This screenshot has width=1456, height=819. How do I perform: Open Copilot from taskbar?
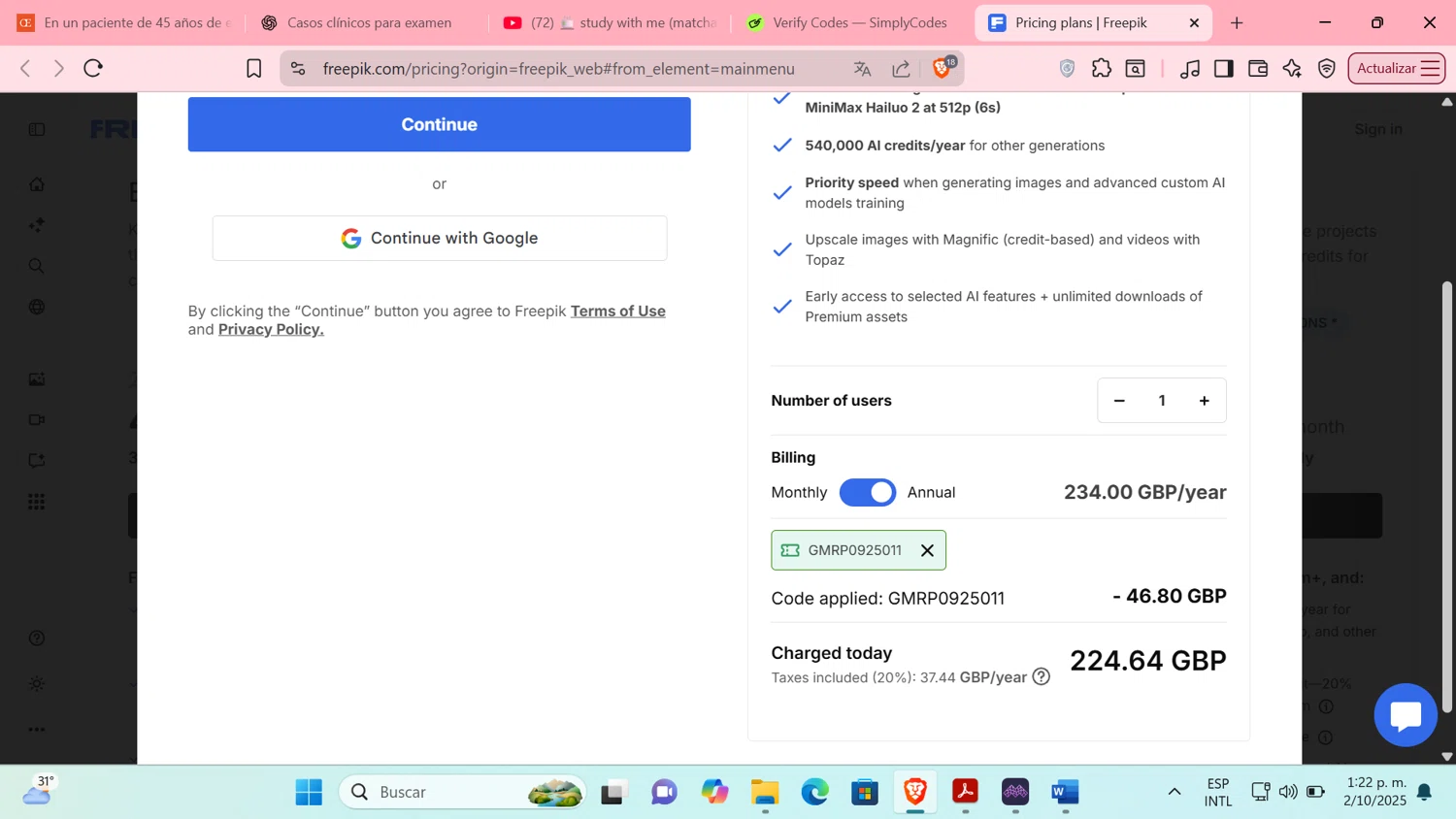point(715,792)
